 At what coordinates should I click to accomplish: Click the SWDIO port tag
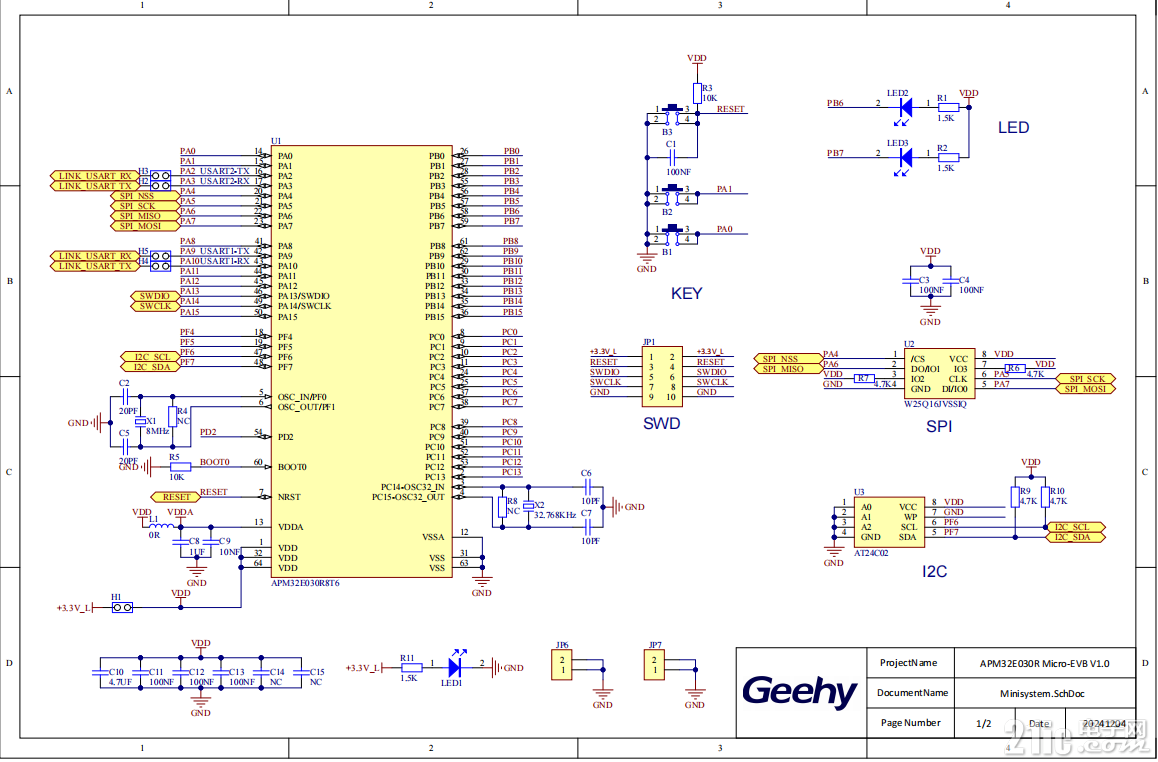tap(154, 296)
